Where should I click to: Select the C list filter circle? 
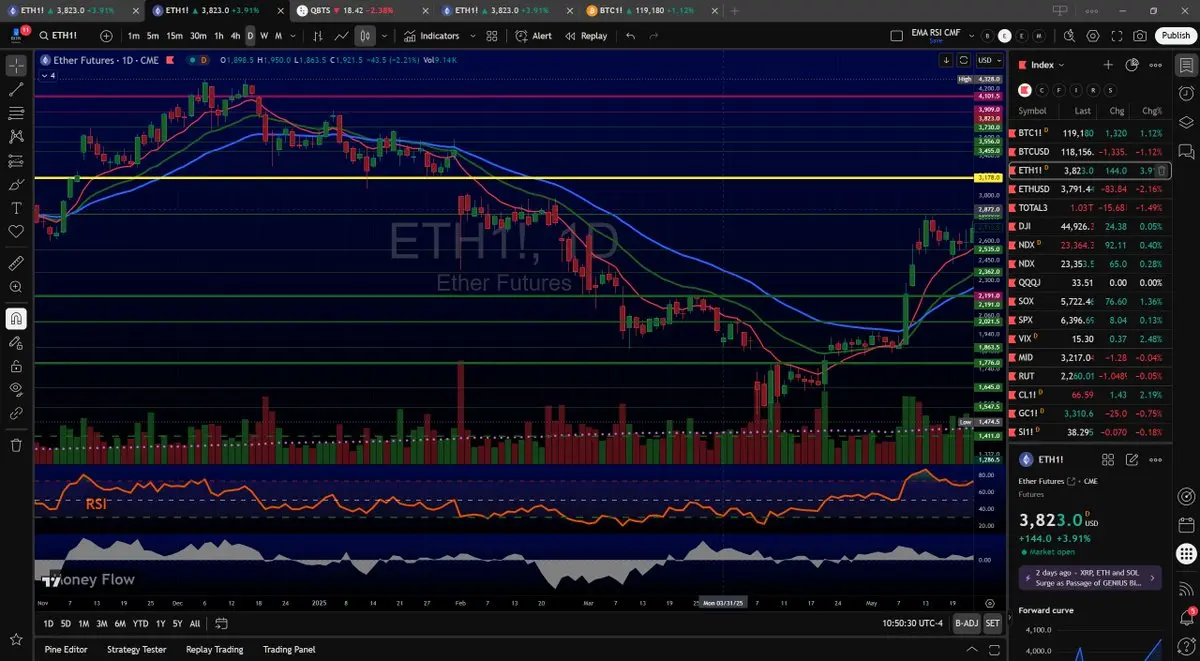pyautogui.click(x=1041, y=89)
